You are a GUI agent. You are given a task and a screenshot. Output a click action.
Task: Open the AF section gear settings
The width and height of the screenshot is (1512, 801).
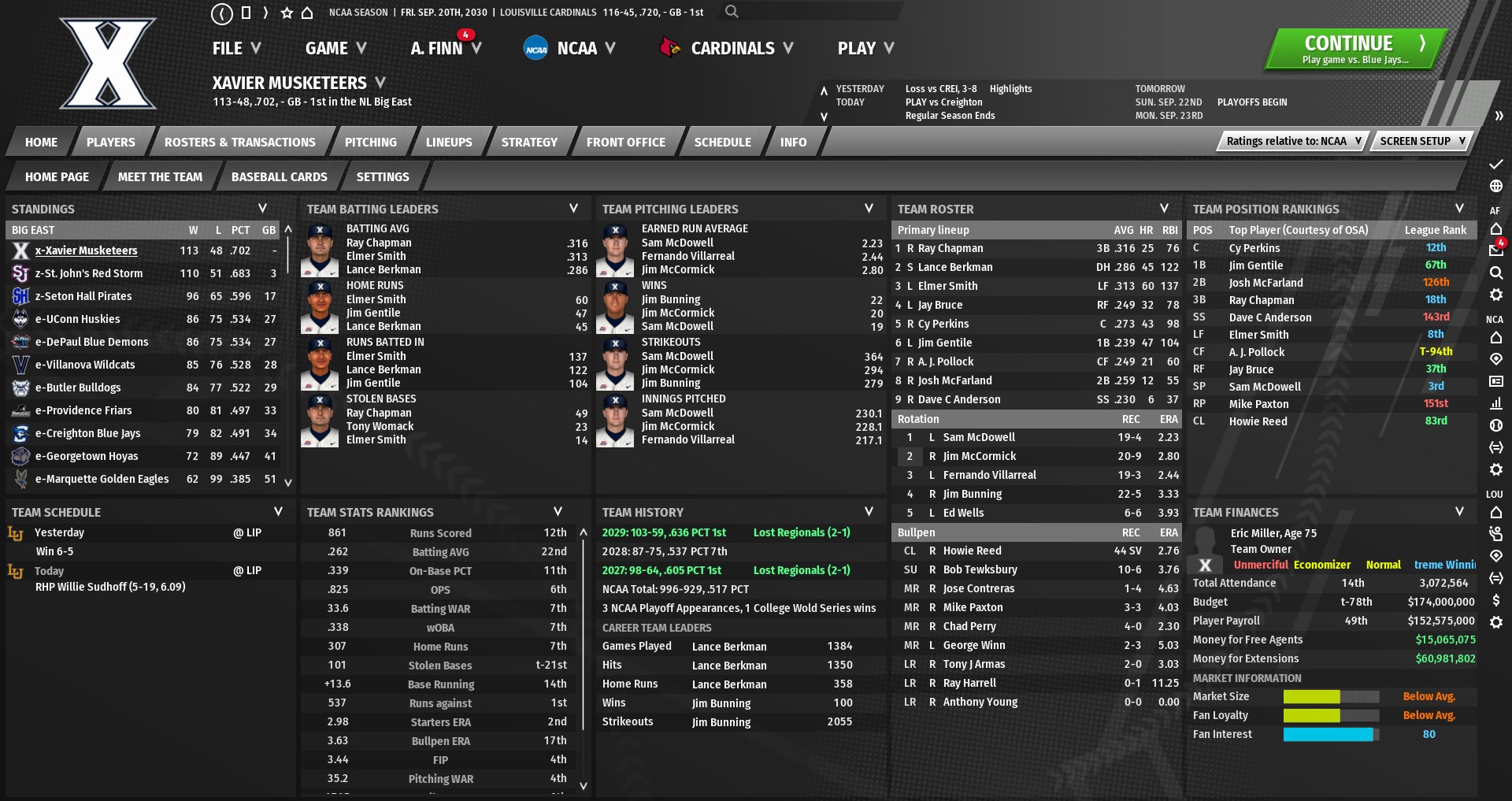coord(1495,295)
